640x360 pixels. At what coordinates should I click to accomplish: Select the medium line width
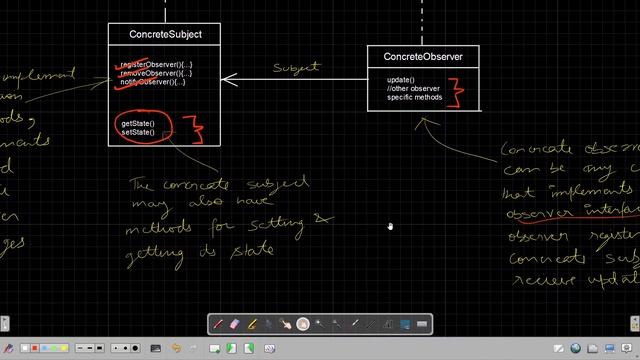(90, 348)
